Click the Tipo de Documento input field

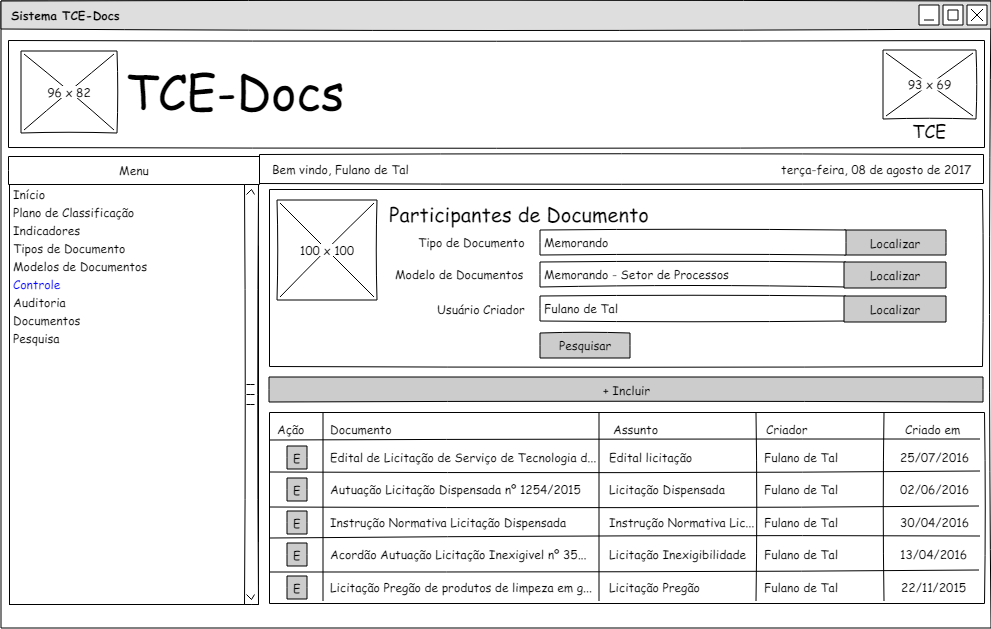tap(692, 243)
